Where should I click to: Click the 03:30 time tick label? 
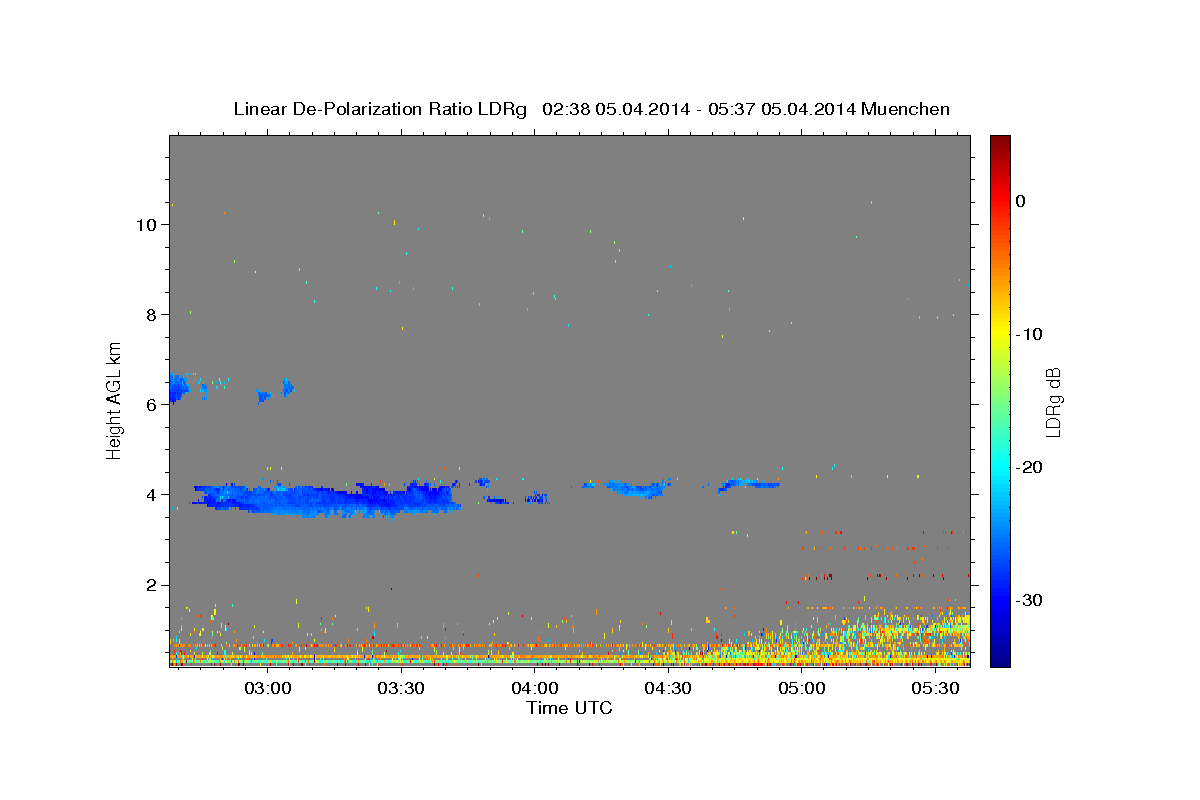[401, 688]
